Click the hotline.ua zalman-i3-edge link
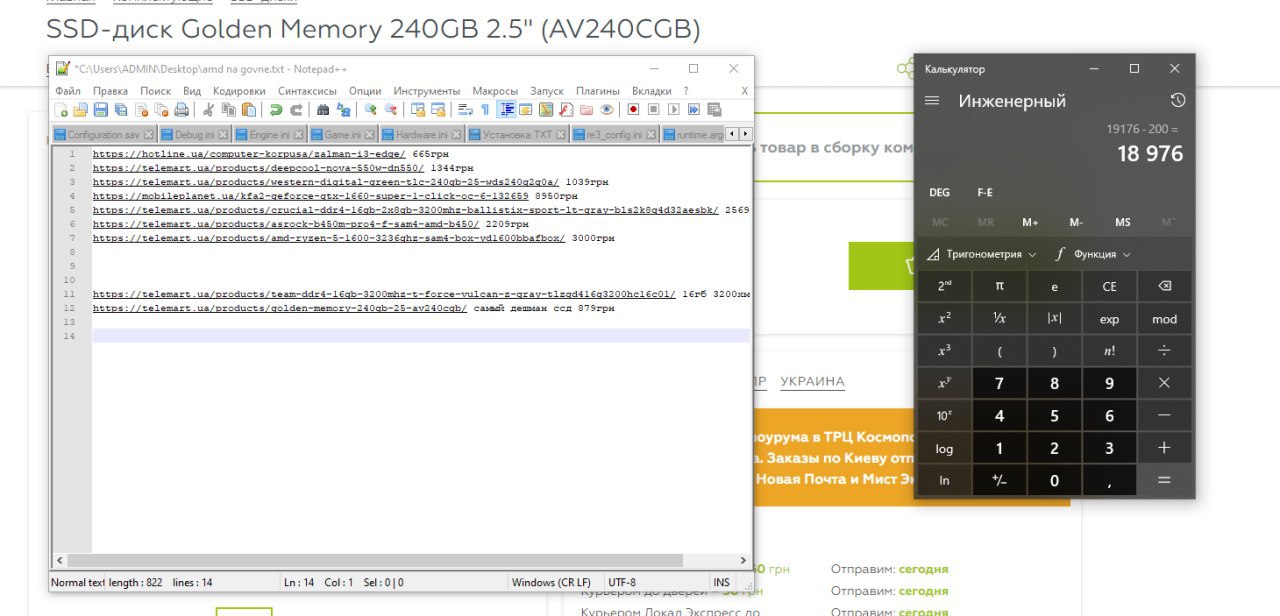Screen dimensions: 1280x616 249,155
